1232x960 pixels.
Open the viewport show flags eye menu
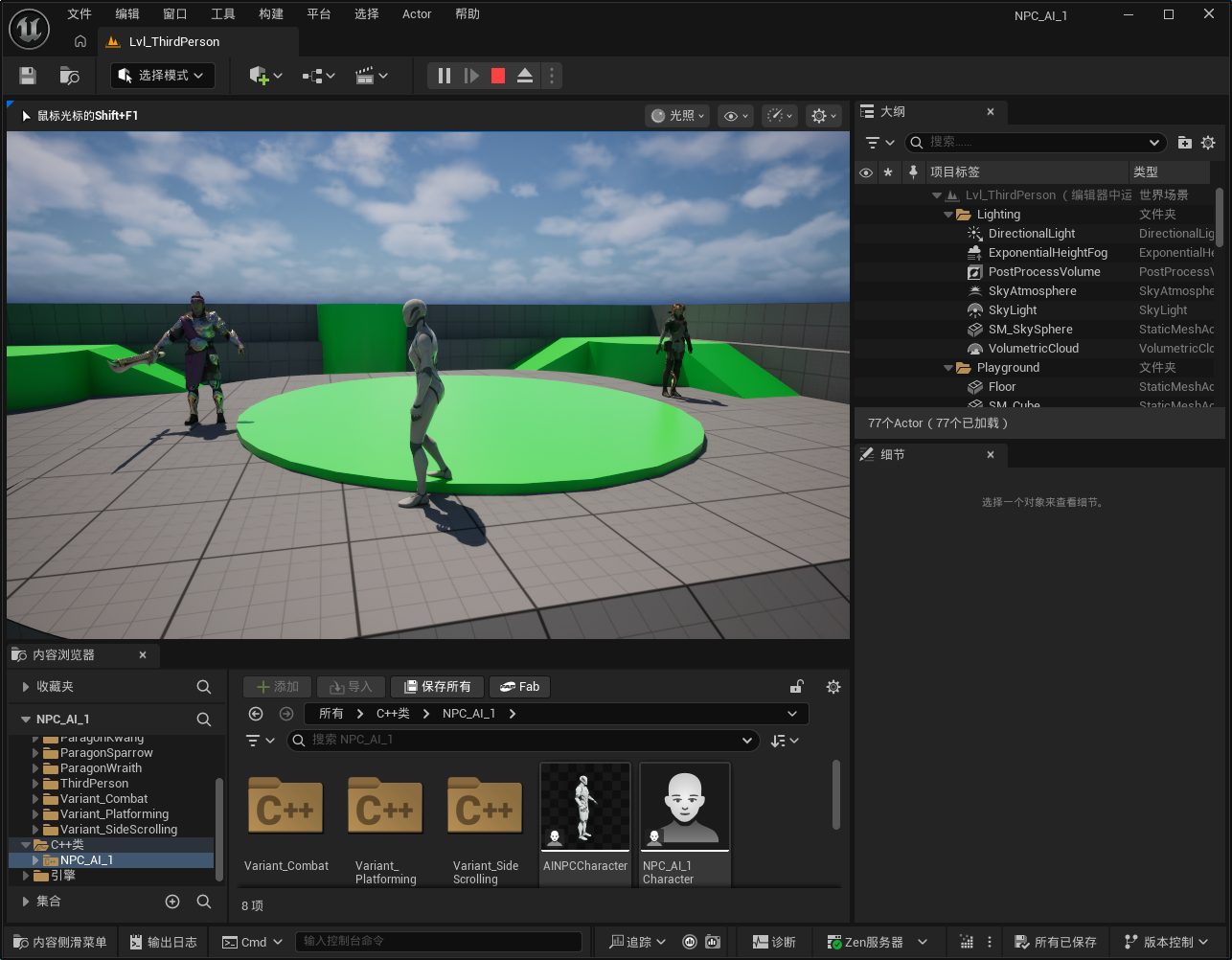(736, 116)
